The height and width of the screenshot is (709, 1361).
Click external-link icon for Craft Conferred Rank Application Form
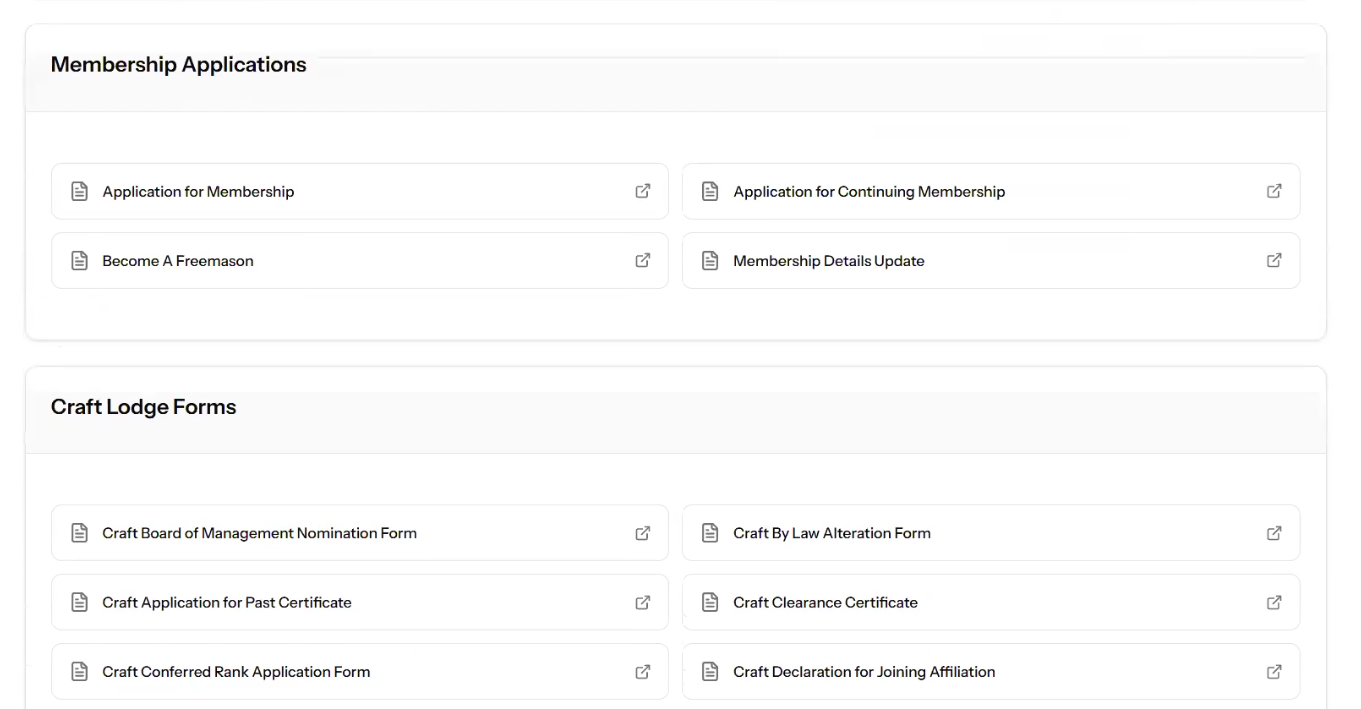coord(643,672)
